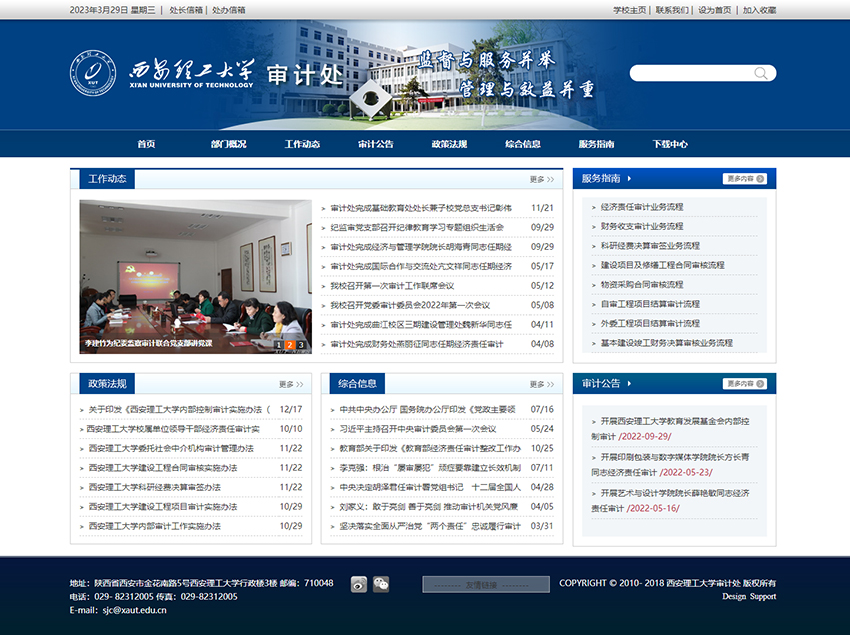Open 工作动态 navigation item

tap(302, 144)
